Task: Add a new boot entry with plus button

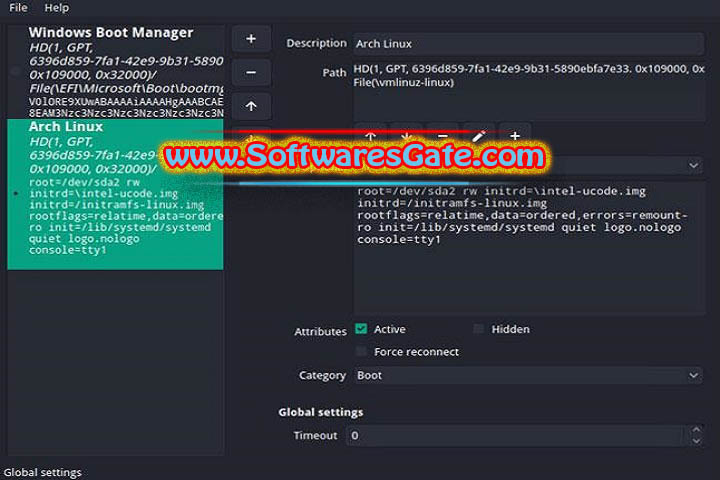Action: pos(251,39)
